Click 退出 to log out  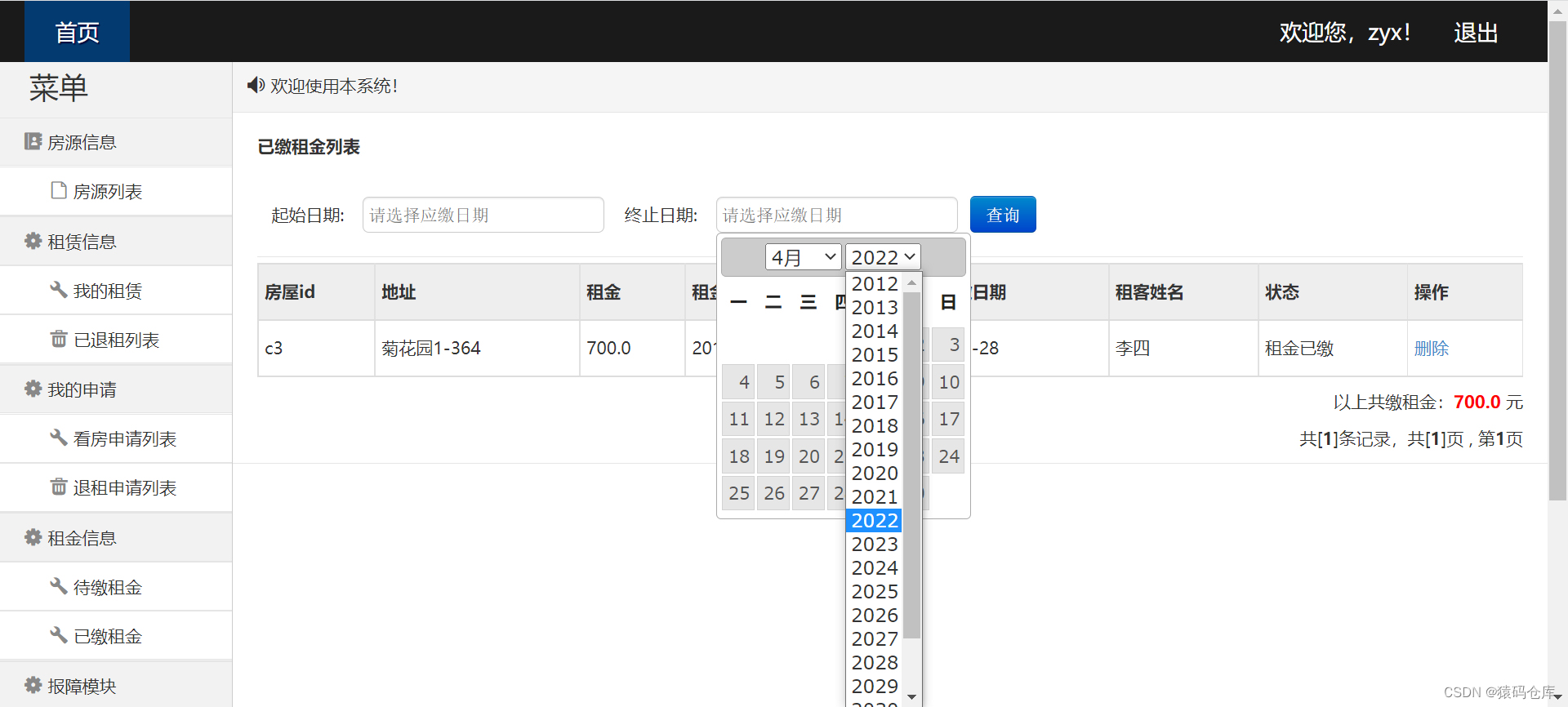(x=1476, y=33)
